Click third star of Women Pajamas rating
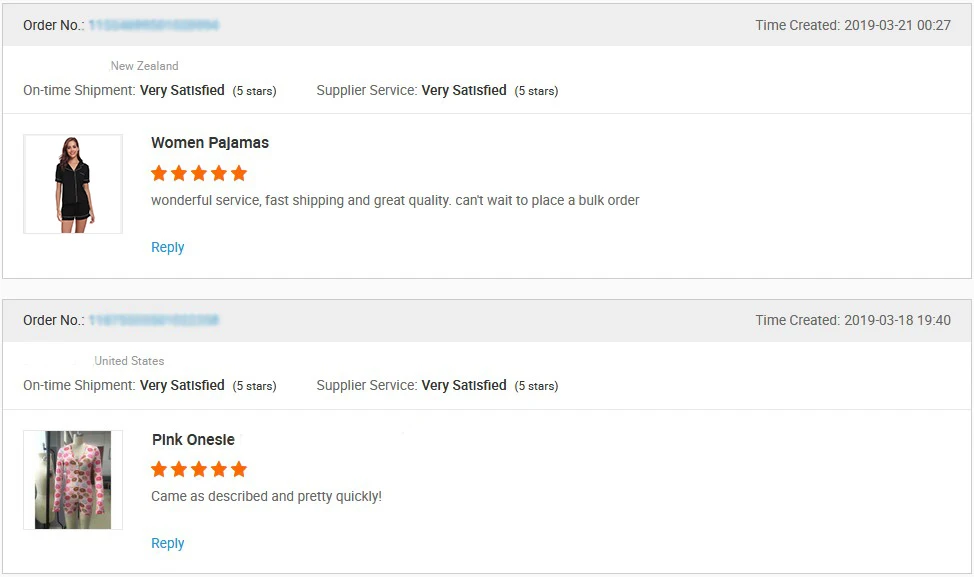The width and height of the screenshot is (974, 577). point(199,173)
